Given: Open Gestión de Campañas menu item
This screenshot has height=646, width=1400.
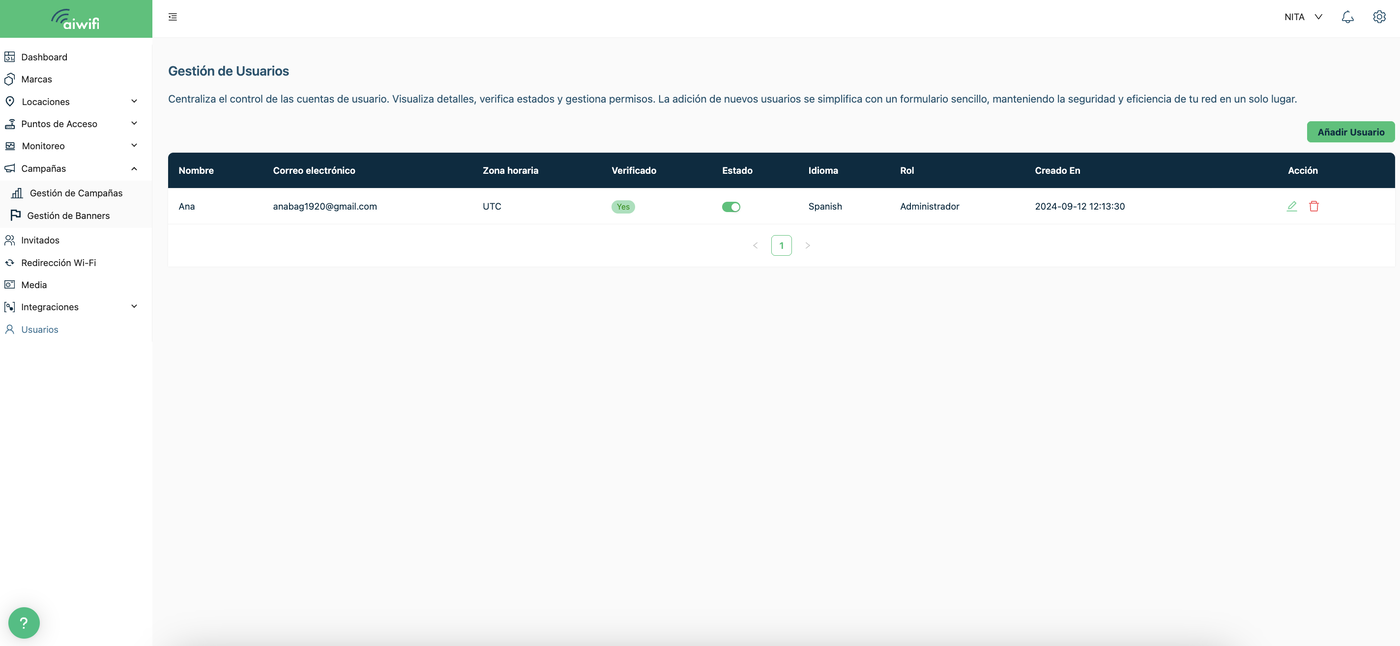Looking at the screenshot, I should [x=76, y=193].
